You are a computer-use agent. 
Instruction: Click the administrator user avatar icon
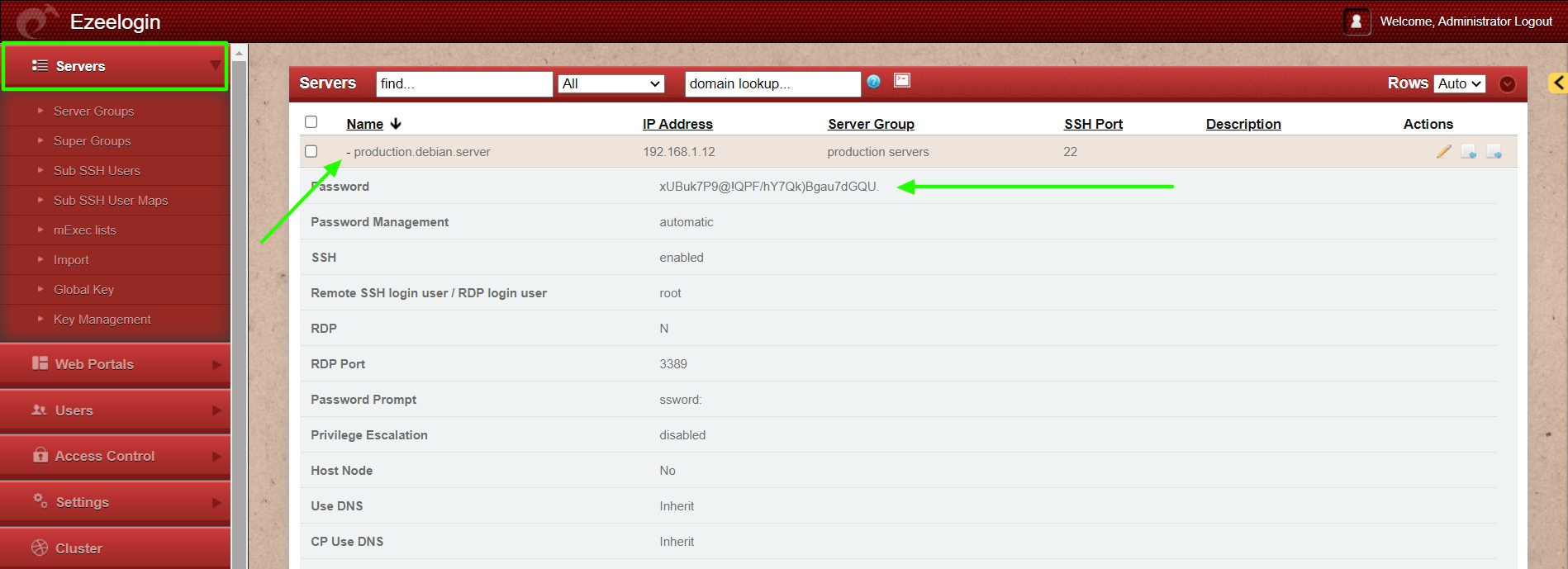pyautogui.click(x=1357, y=21)
